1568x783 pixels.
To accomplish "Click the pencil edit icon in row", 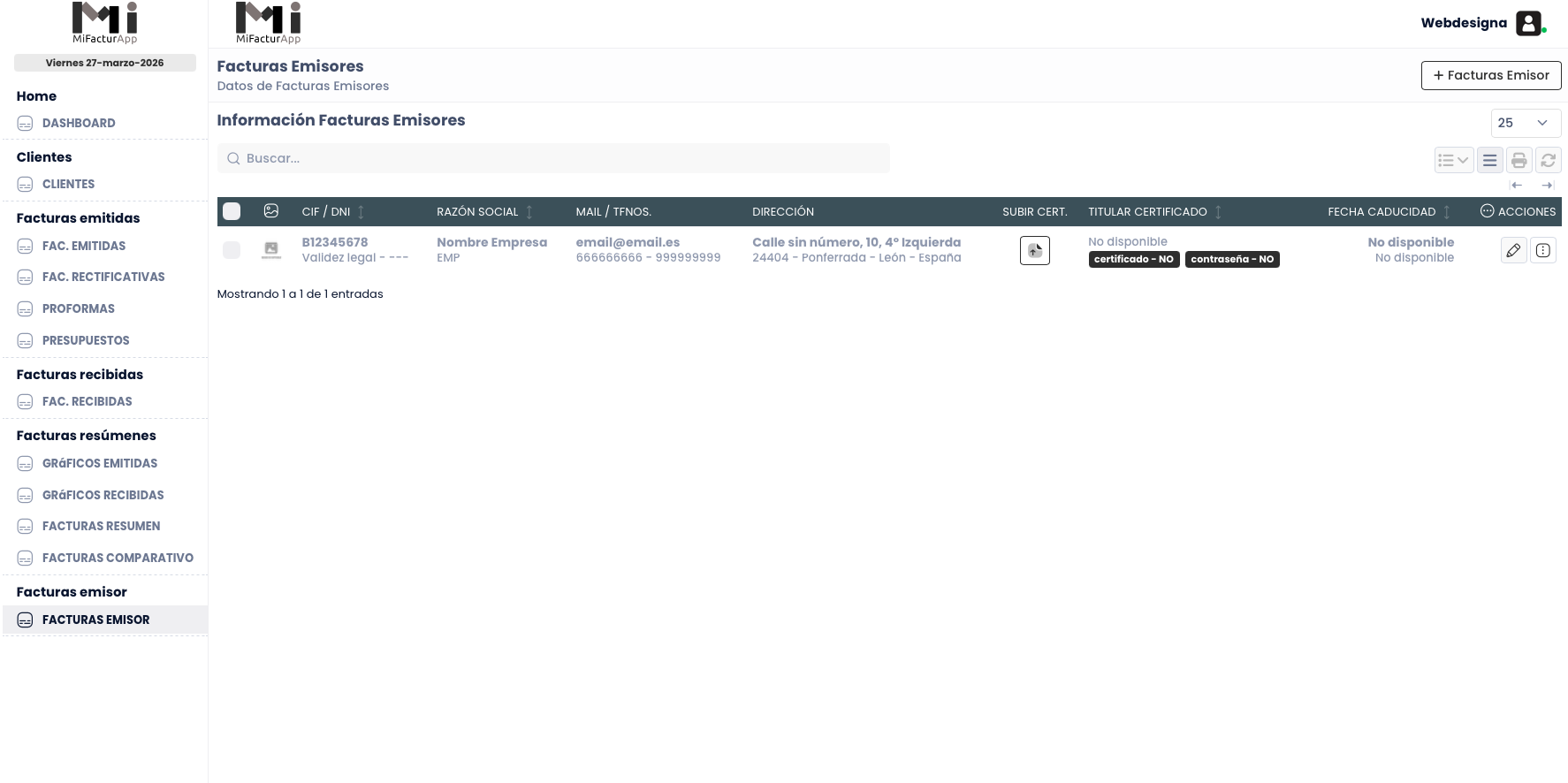I will coord(1513,251).
